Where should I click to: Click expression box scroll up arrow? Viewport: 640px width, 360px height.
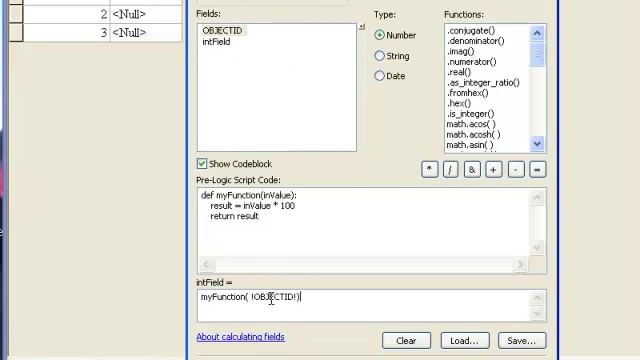537,298
